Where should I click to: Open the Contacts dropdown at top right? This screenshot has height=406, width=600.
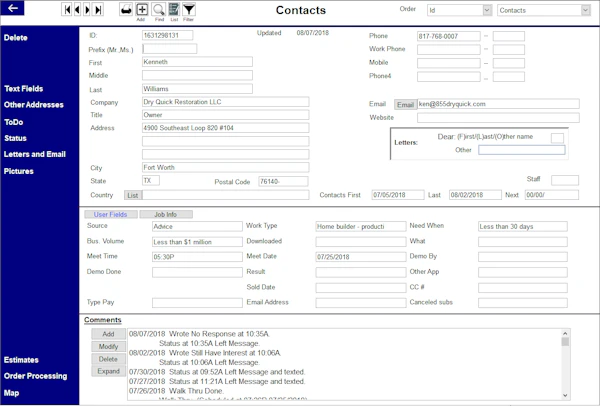click(585, 10)
